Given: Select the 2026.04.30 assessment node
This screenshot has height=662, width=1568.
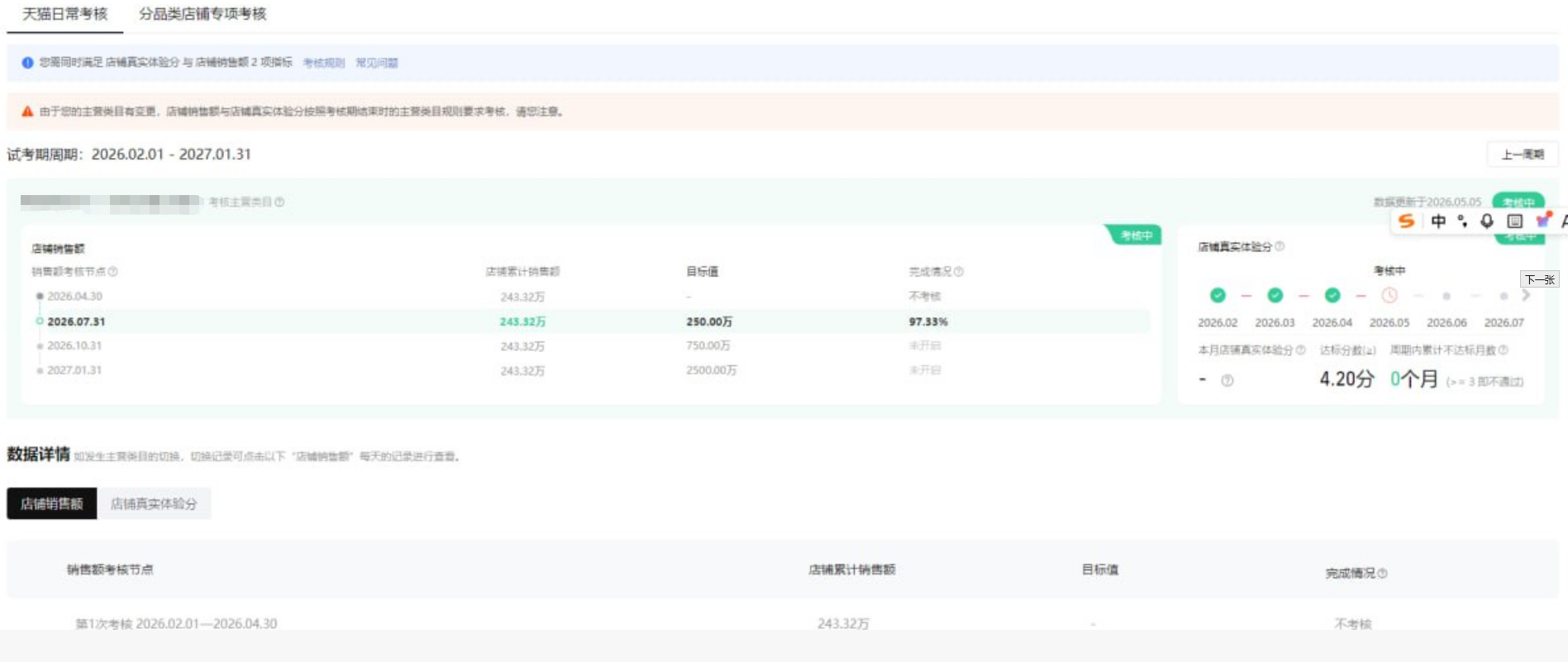Looking at the screenshot, I should coord(74,296).
